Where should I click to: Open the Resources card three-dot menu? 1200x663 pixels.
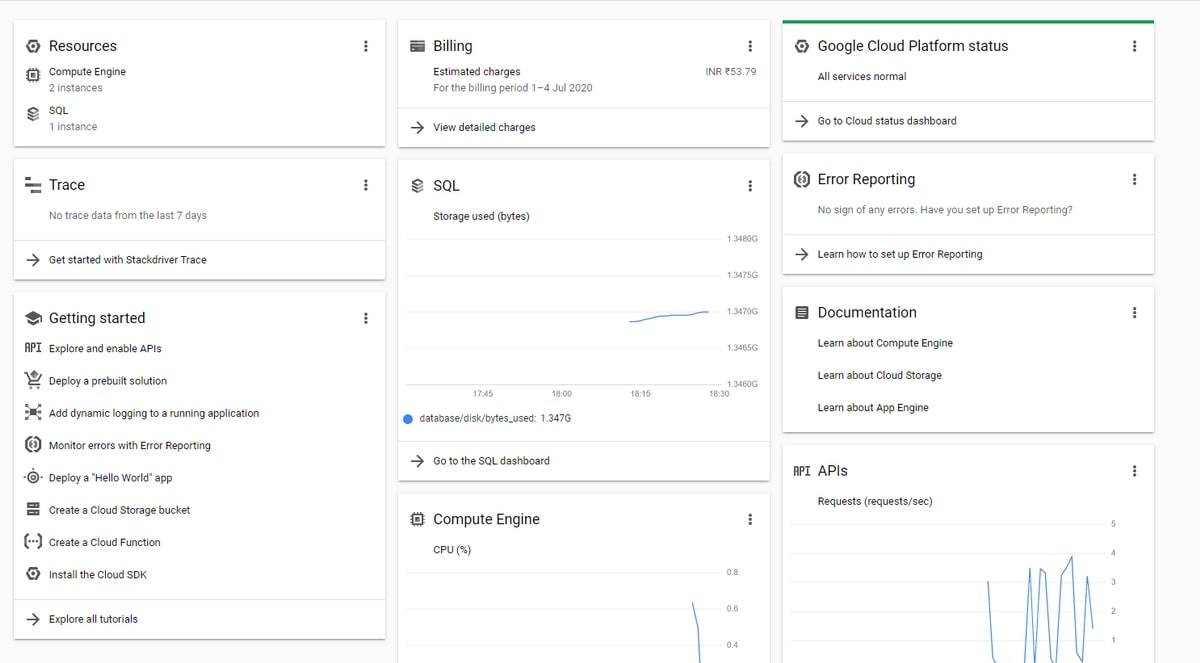[366, 46]
